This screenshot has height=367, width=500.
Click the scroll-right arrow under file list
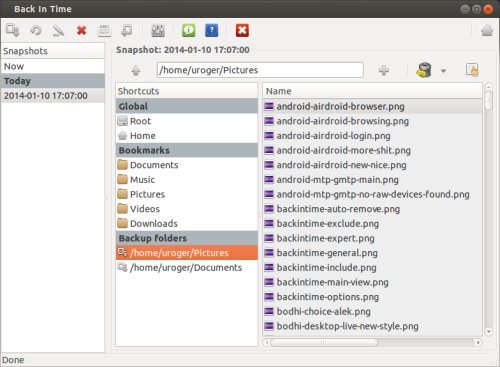(x=478, y=342)
